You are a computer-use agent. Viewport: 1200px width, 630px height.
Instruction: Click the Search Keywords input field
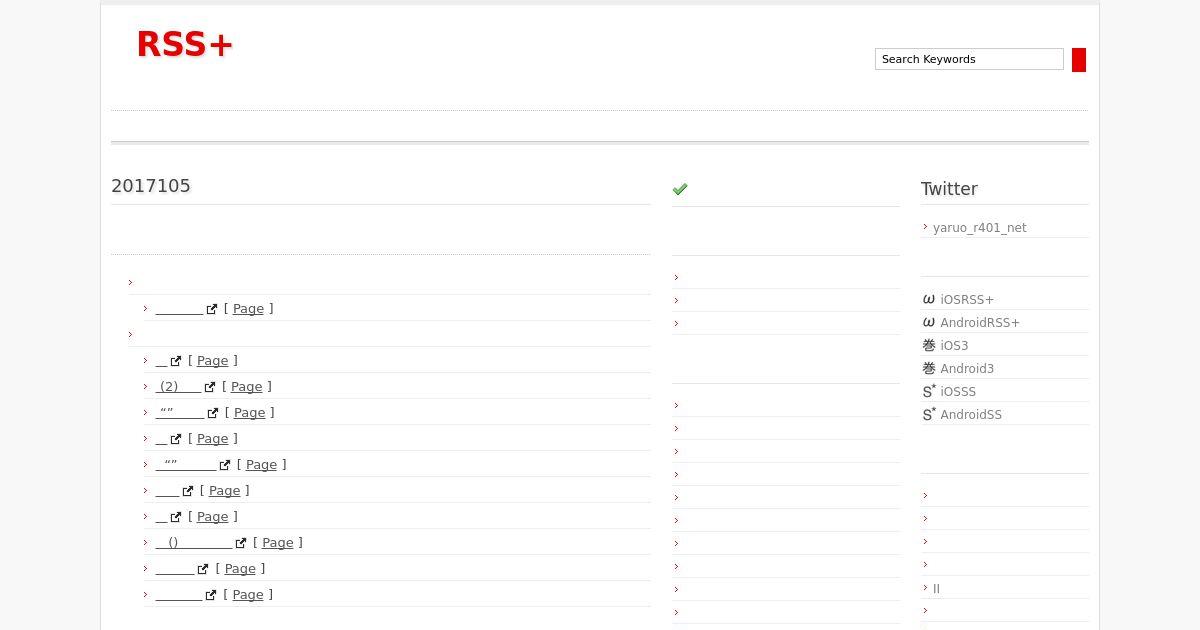[968, 59]
